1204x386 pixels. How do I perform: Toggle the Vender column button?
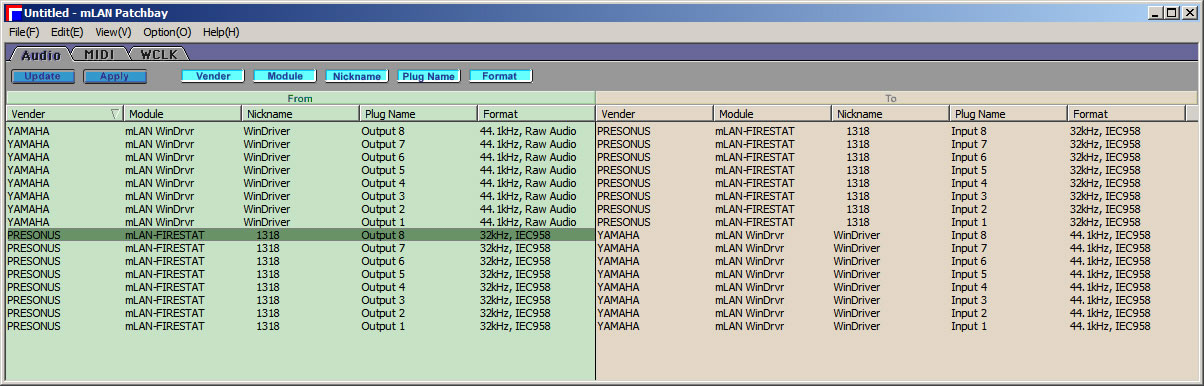click(x=213, y=76)
